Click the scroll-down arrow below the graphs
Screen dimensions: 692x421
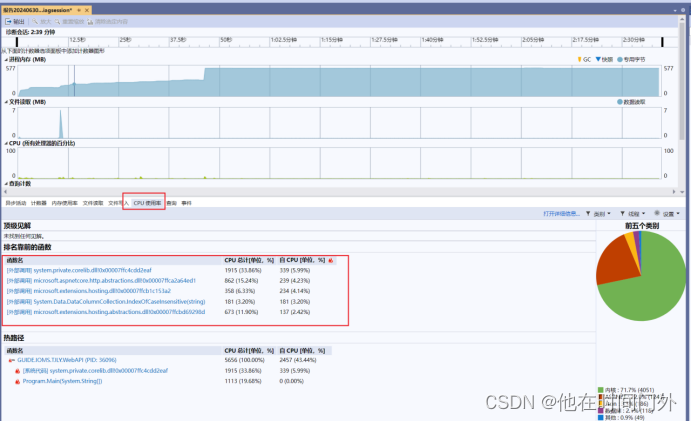[x=682, y=192]
